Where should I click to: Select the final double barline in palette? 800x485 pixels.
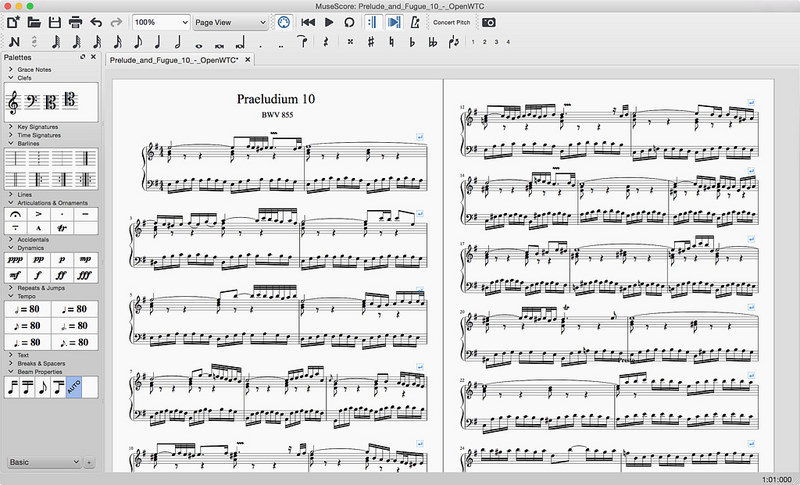tap(85, 158)
